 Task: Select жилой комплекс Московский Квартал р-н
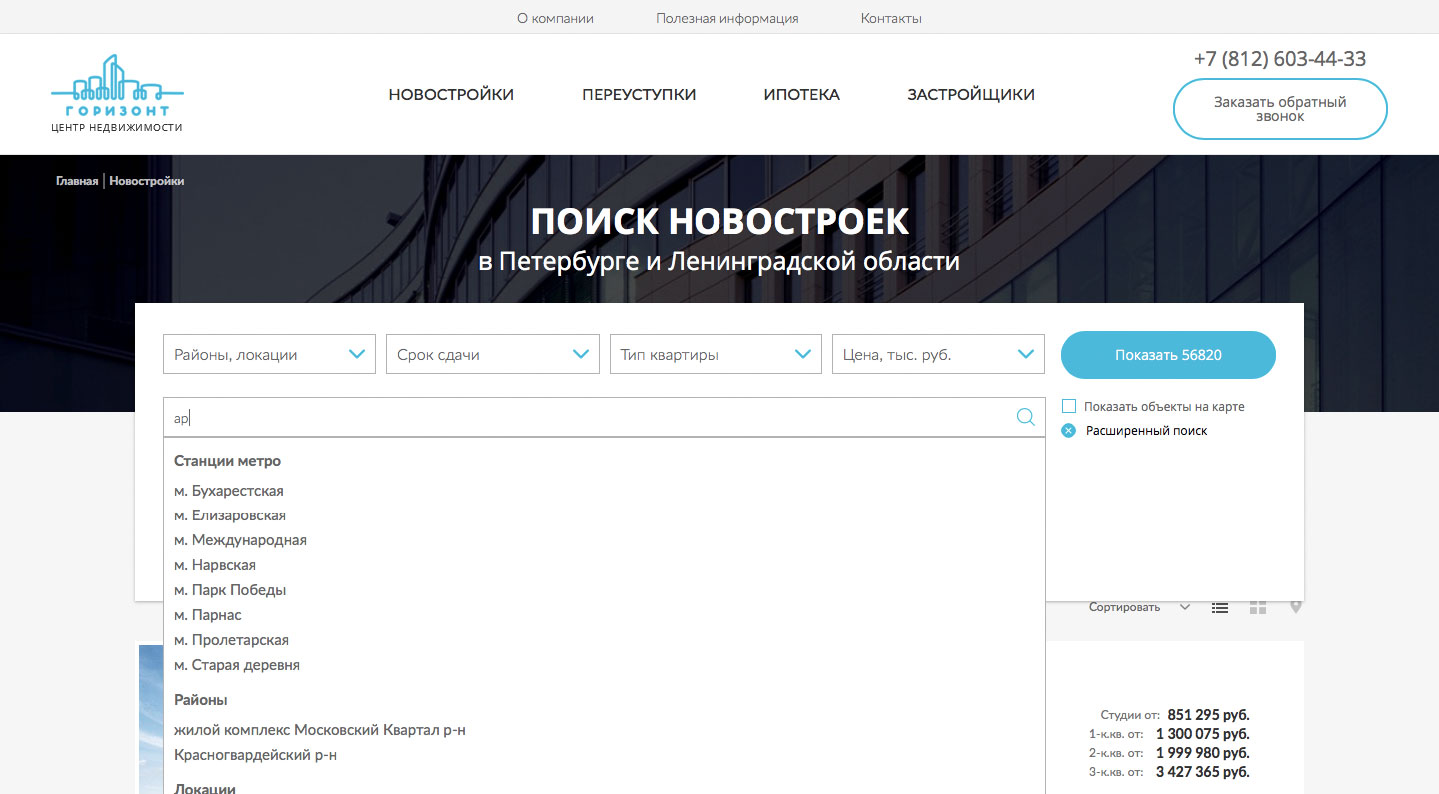(x=320, y=730)
